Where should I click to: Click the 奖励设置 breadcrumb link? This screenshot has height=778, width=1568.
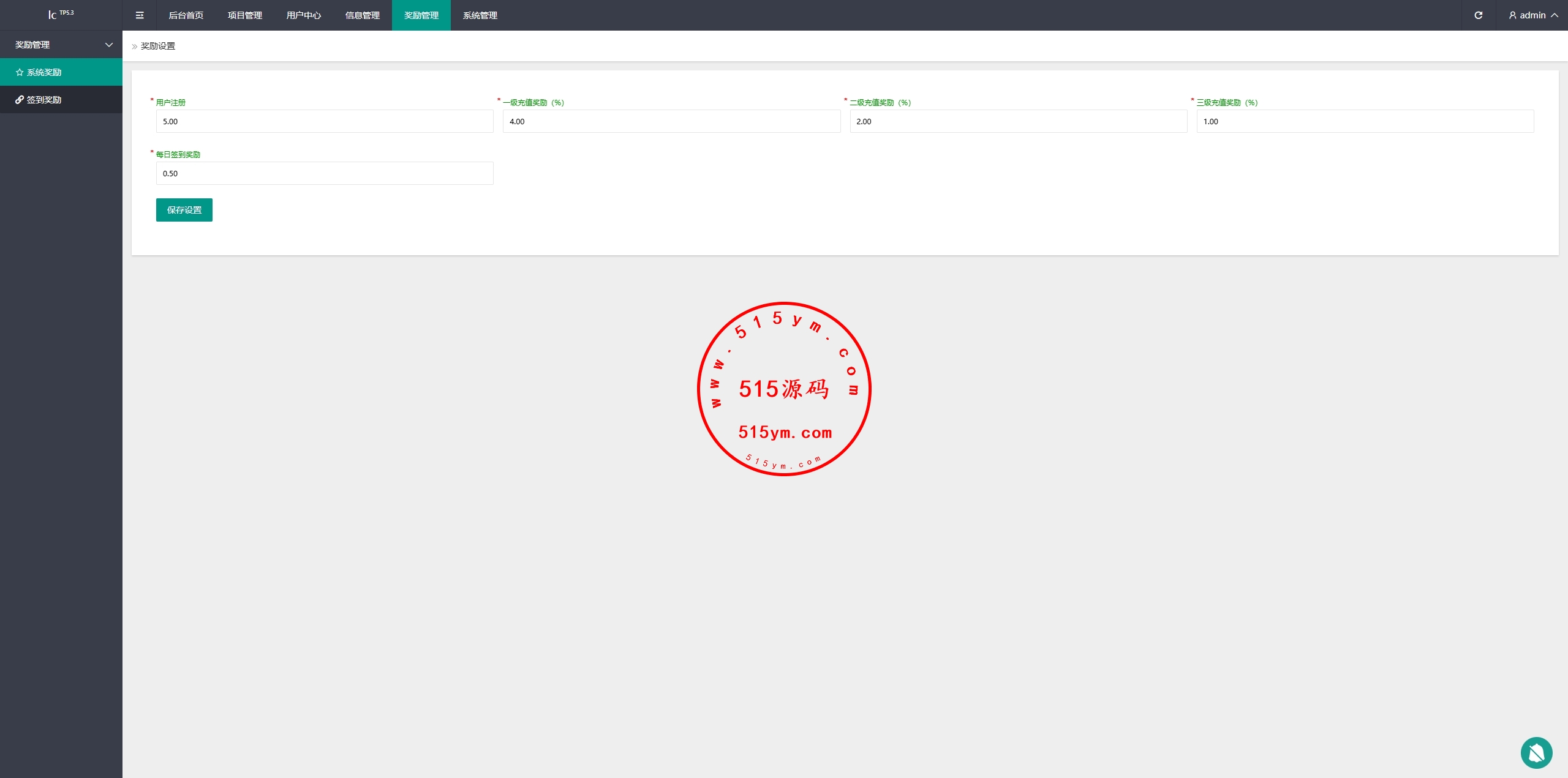(x=157, y=46)
